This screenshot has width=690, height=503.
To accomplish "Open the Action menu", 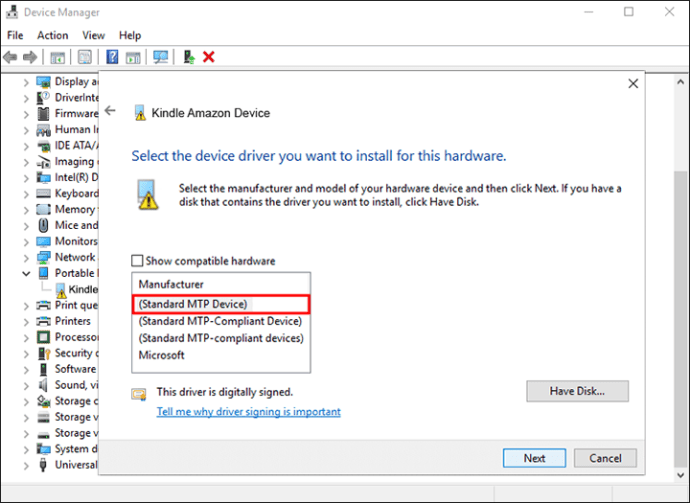I will (x=53, y=35).
